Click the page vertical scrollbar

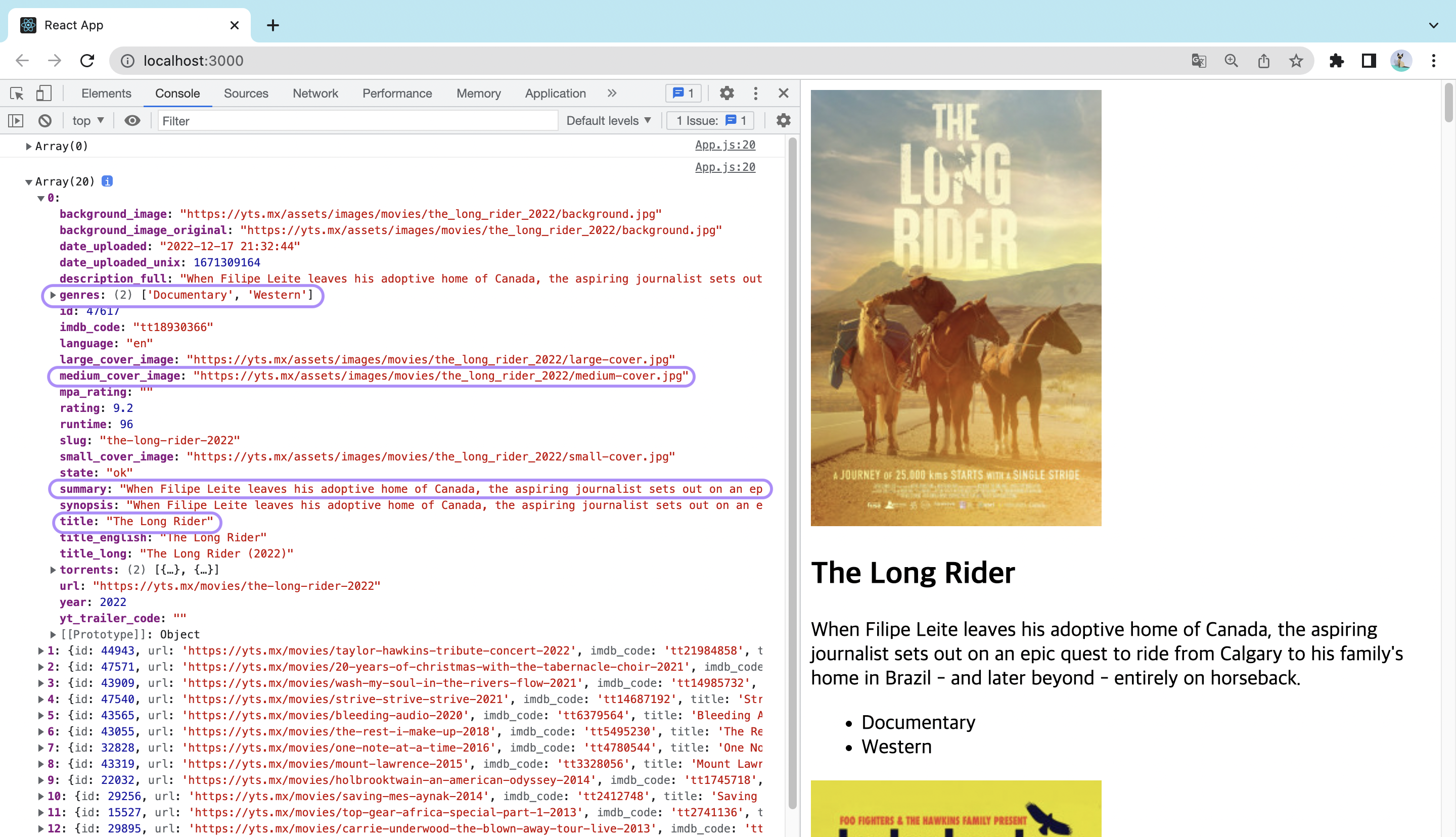[1448, 102]
